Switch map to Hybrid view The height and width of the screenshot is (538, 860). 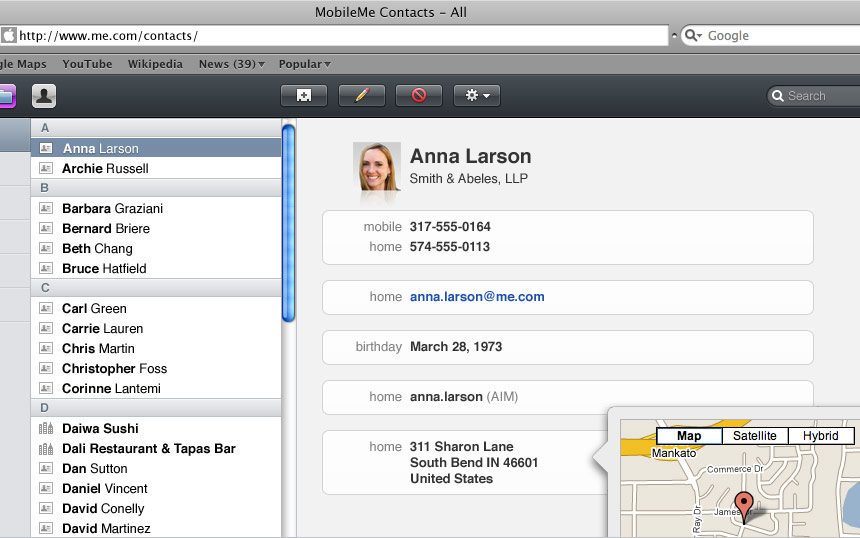(x=821, y=436)
